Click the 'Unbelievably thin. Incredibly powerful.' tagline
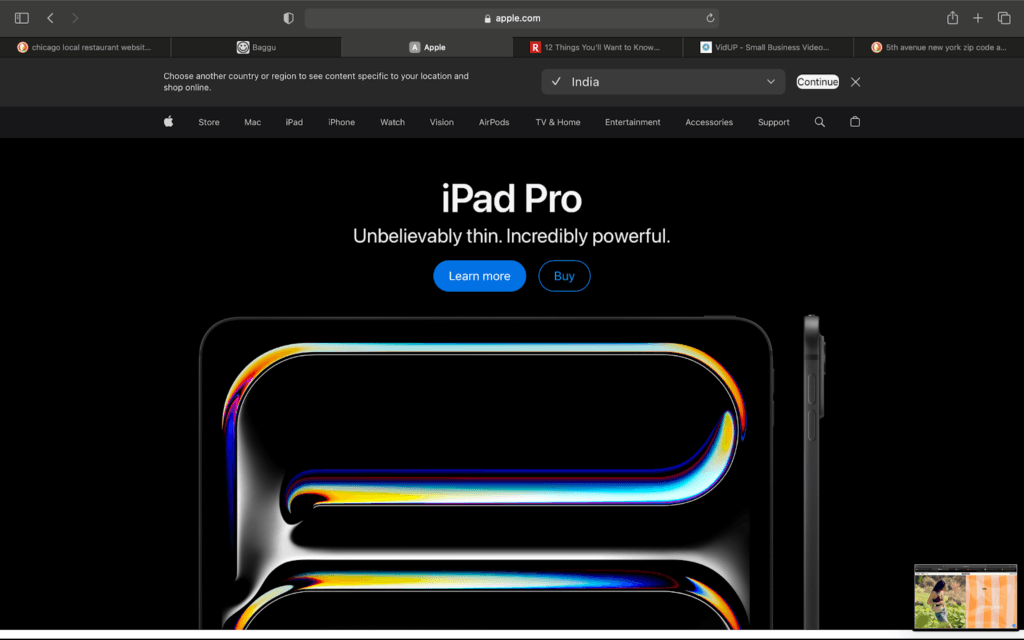The width and height of the screenshot is (1024, 640). (x=511, y=236)
